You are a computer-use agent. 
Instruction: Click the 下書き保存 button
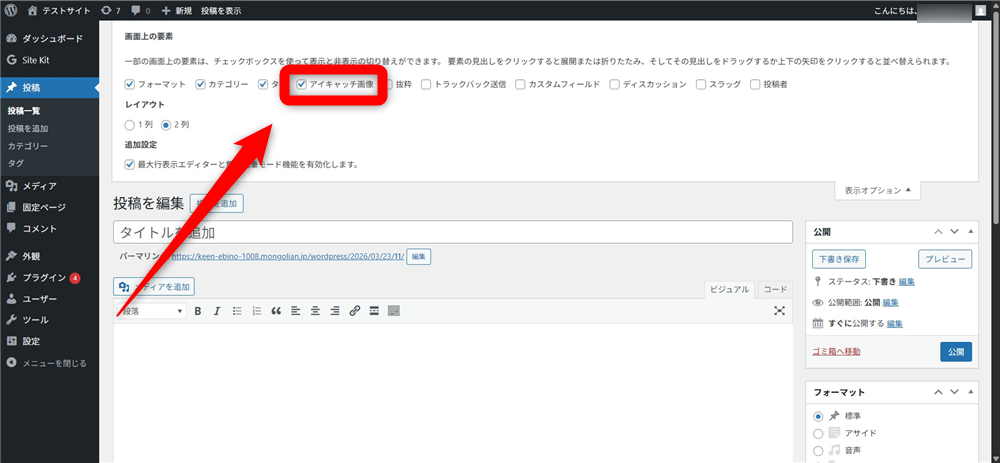point(839,260)
